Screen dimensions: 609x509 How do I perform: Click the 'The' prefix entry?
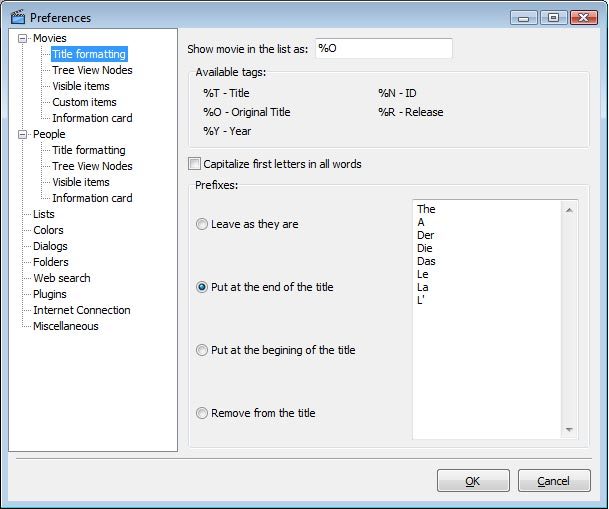426,209
